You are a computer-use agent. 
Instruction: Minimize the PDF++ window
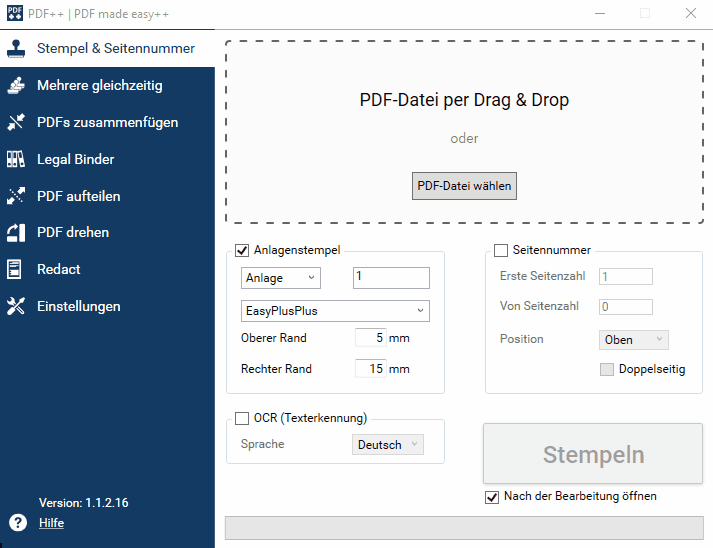click(x=600, y=14)
